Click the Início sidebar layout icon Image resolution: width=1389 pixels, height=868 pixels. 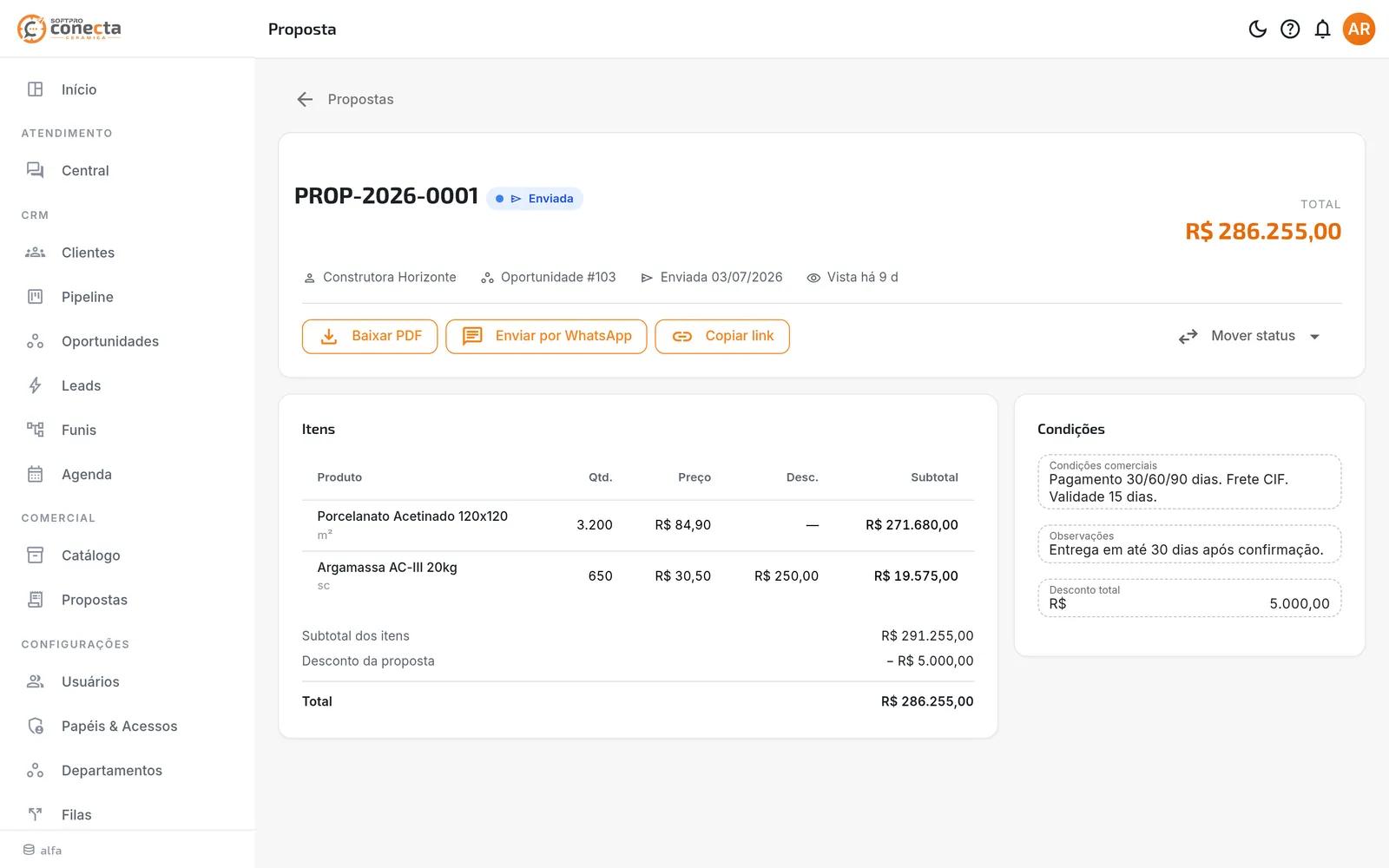point(35,89)
